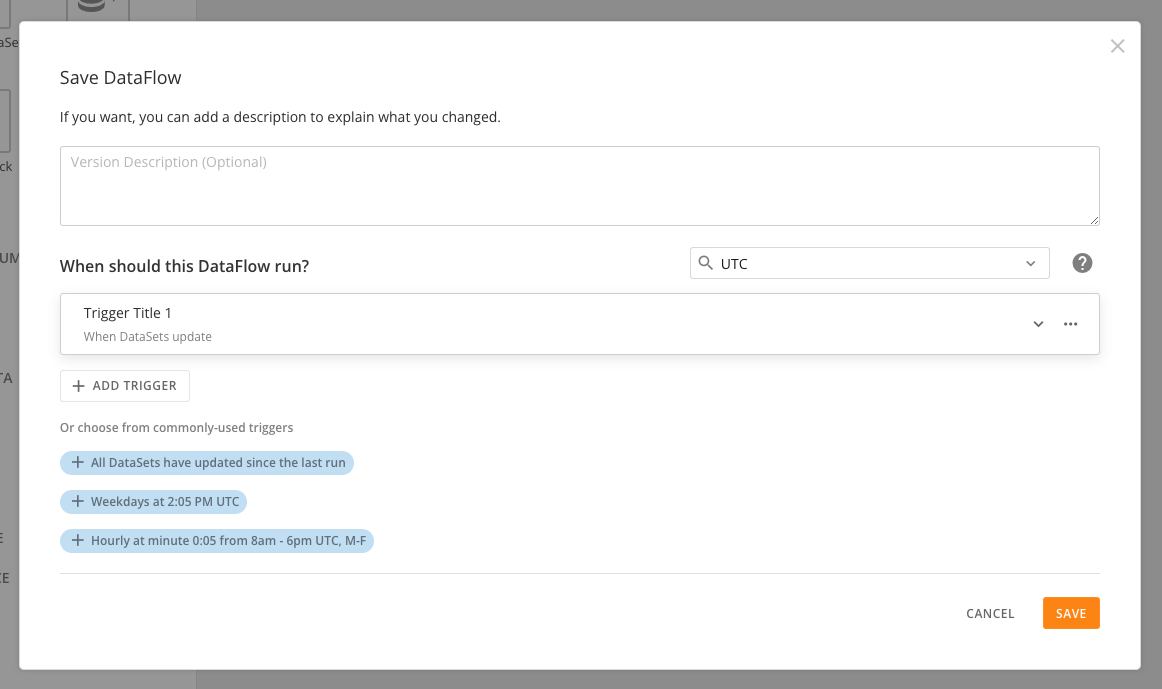Click the description box resize handle
The width and height of the screenshot is (1162, 689).
pyautogui.click(x=1094, y=220)
